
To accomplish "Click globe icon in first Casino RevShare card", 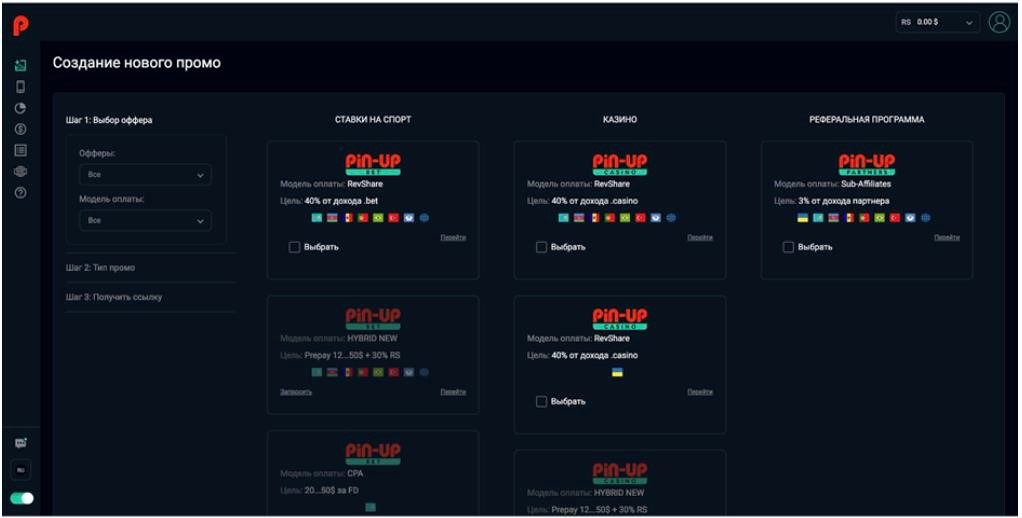I will pyautogui.click(x=671, y=218).
